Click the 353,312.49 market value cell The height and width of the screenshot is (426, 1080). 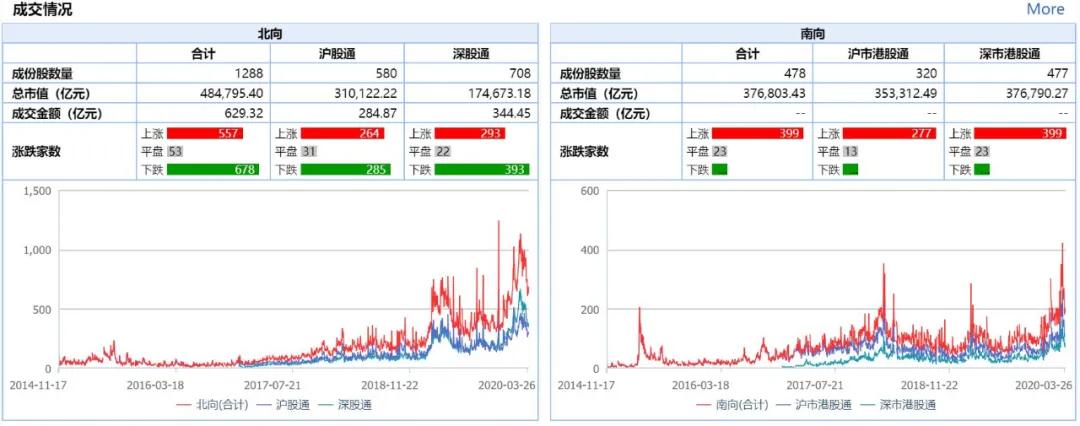tap(878, 94)
